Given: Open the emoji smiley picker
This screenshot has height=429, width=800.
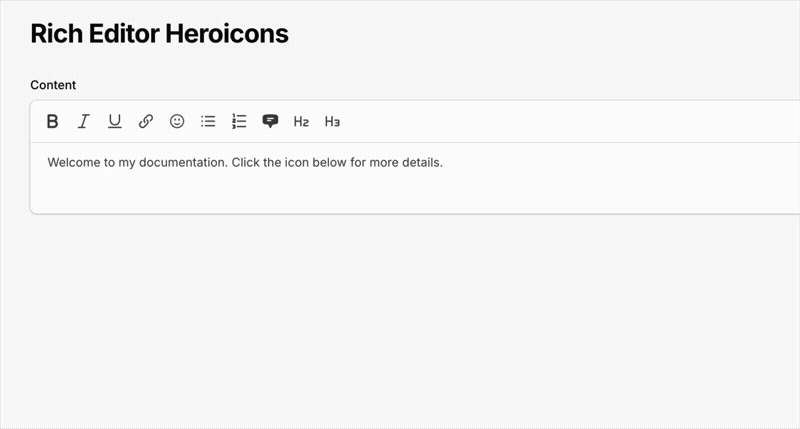Looking at the screenshot, I should coord(177,122).
